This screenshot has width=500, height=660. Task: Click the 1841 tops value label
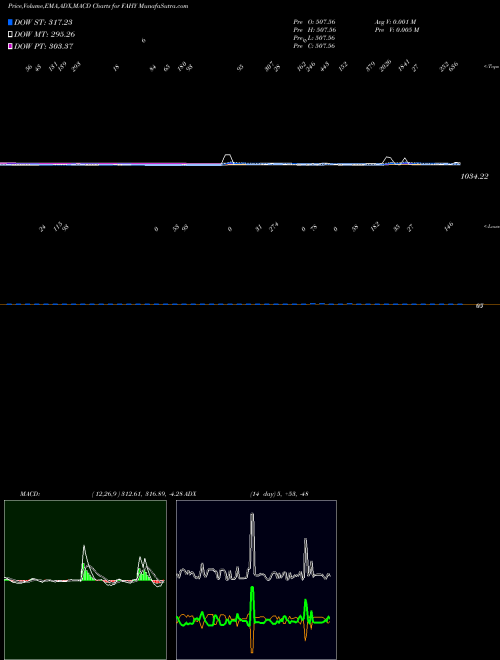[404, 66]
